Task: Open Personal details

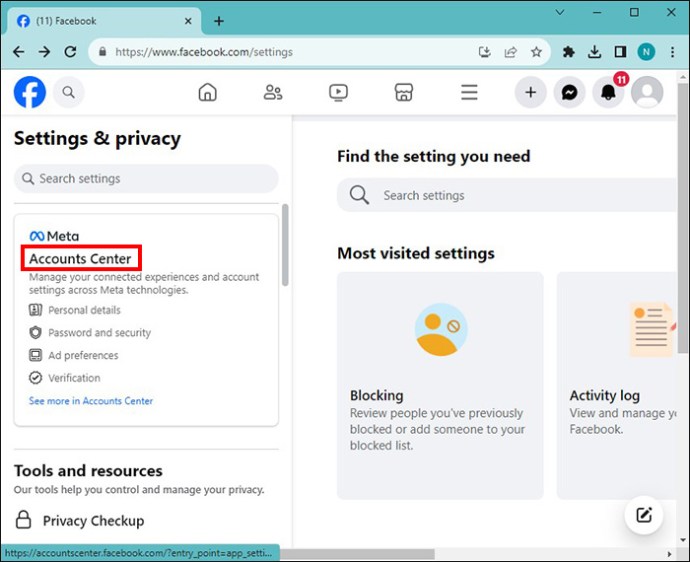Action: pos(75,310)
